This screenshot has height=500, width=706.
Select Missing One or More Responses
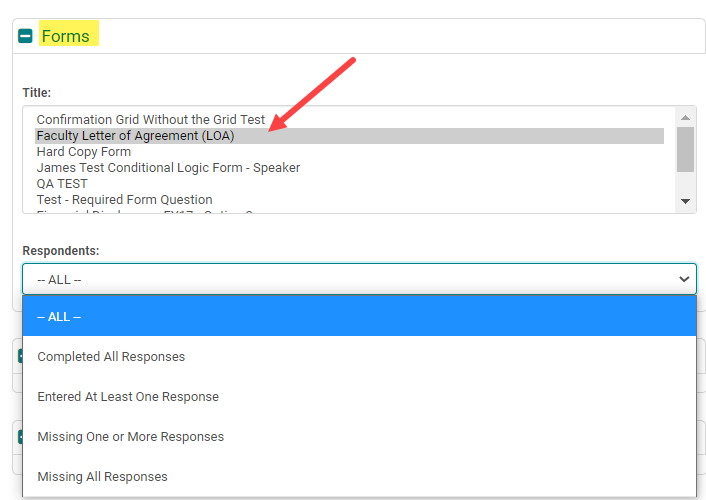pos(130,437)
